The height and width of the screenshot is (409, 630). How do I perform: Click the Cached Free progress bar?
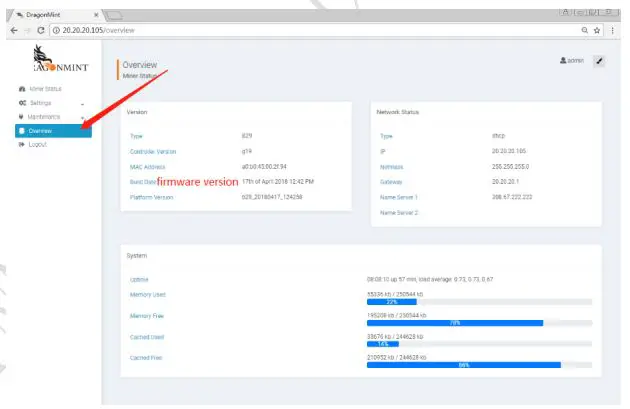click(x=479, y=365)
